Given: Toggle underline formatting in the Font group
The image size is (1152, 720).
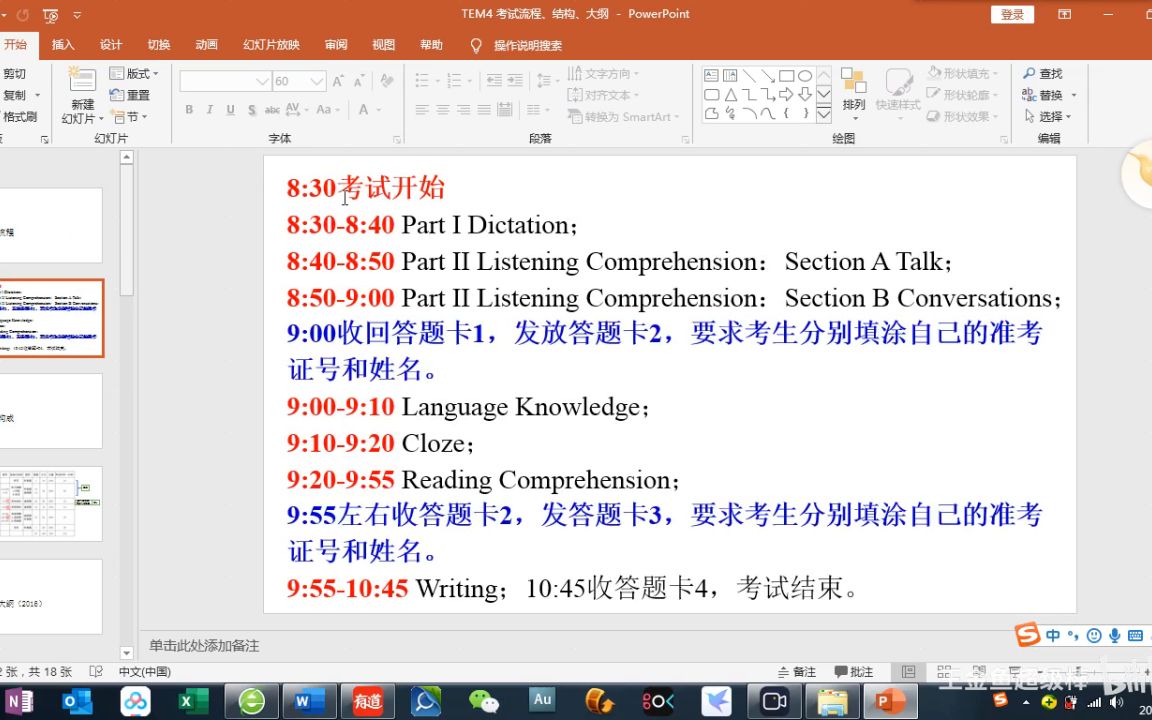Looking at the screenshot, I should [229, 110].
